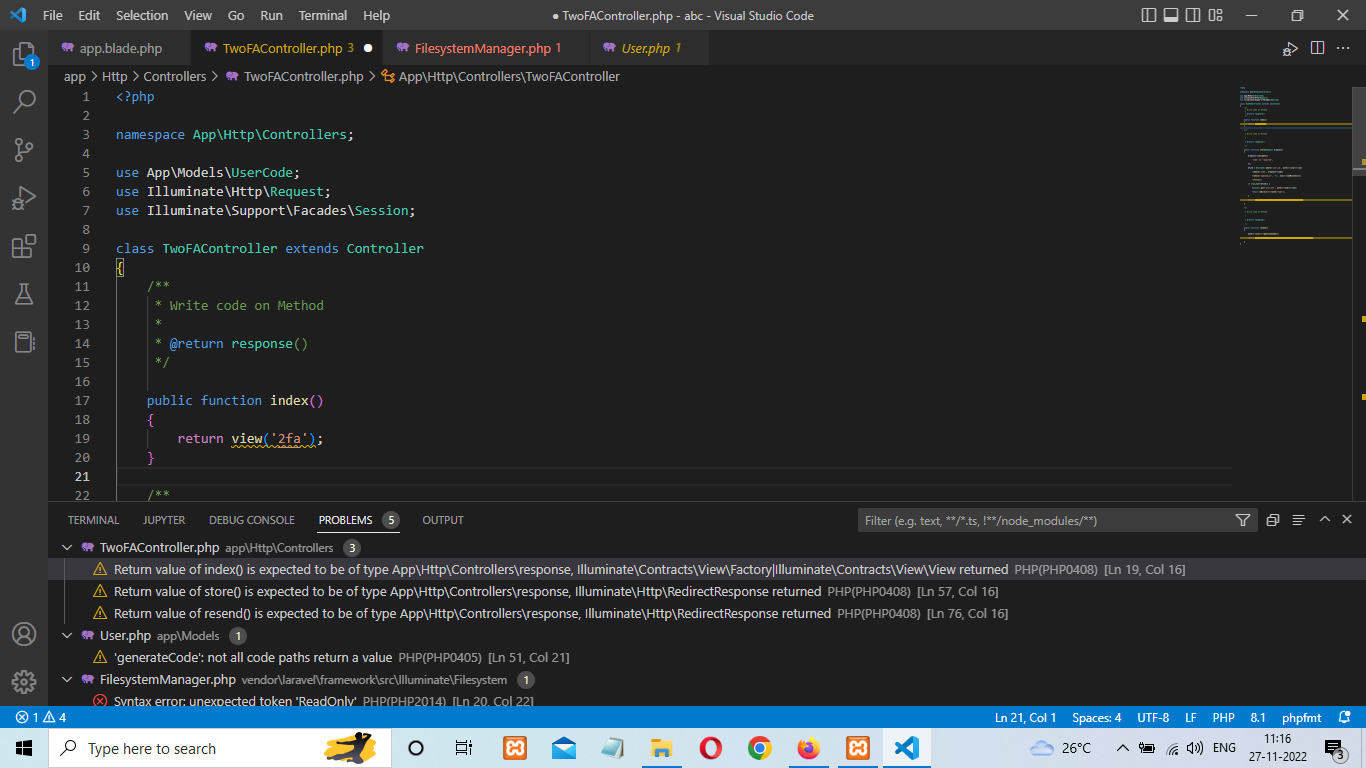Image resolution: width=1366 pixels, height=768 pixels.
Task: Click the unsaved dot on the TwoFAController.php tab
Action: pyautogui.click(x=368, y=48)
